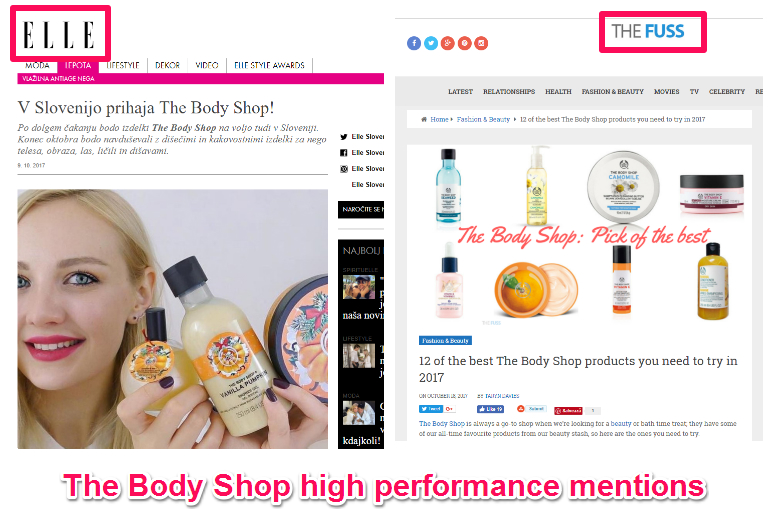The image size is (776, 518).
Task: Click the Facebook Like button
Action: pyautogui.click(x=490, y=409)
